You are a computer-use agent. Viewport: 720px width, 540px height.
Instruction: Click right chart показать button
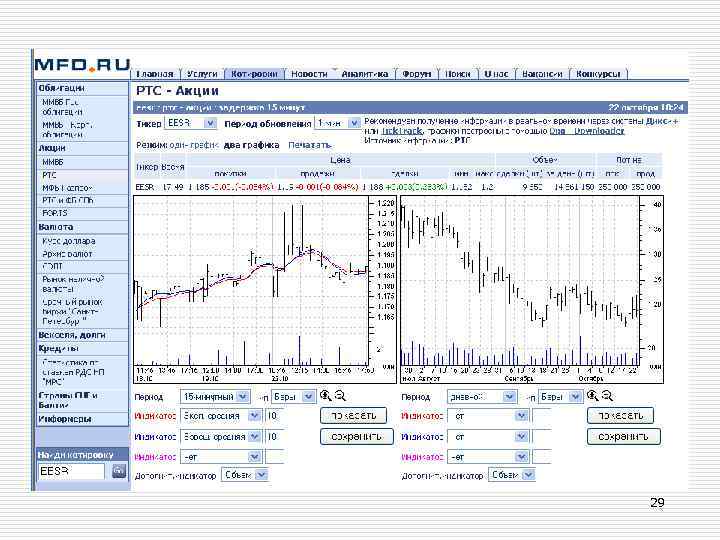pyautogui.click(x=620, y=416)
